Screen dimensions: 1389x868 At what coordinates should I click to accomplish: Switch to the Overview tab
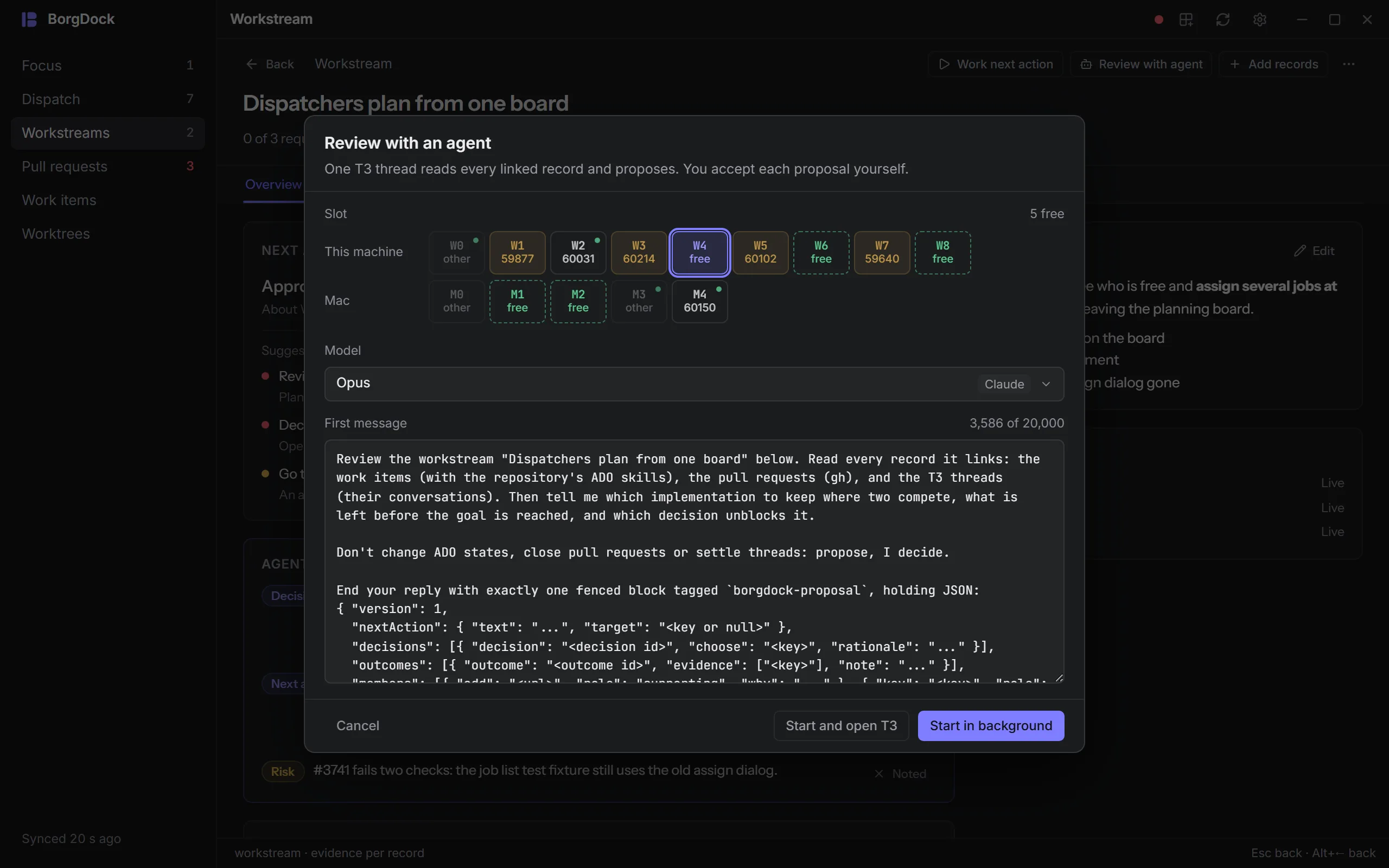point(273,184)
